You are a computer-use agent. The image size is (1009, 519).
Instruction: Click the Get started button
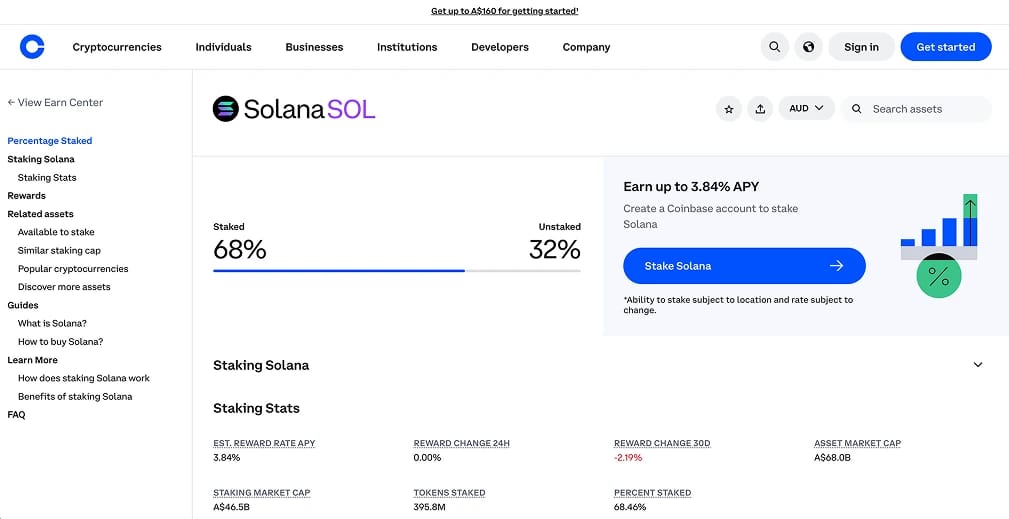(x=945, y=47)
